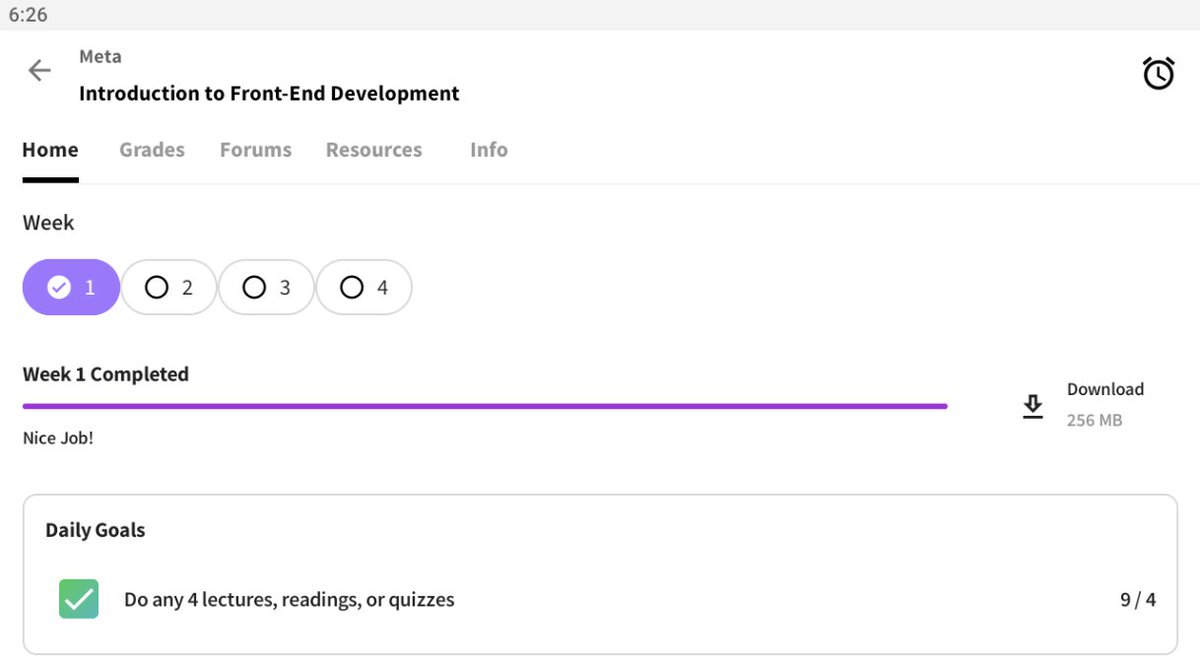Choose Week 4 pill
This screenshot has height=671, width=1200.
click(364, 287)
